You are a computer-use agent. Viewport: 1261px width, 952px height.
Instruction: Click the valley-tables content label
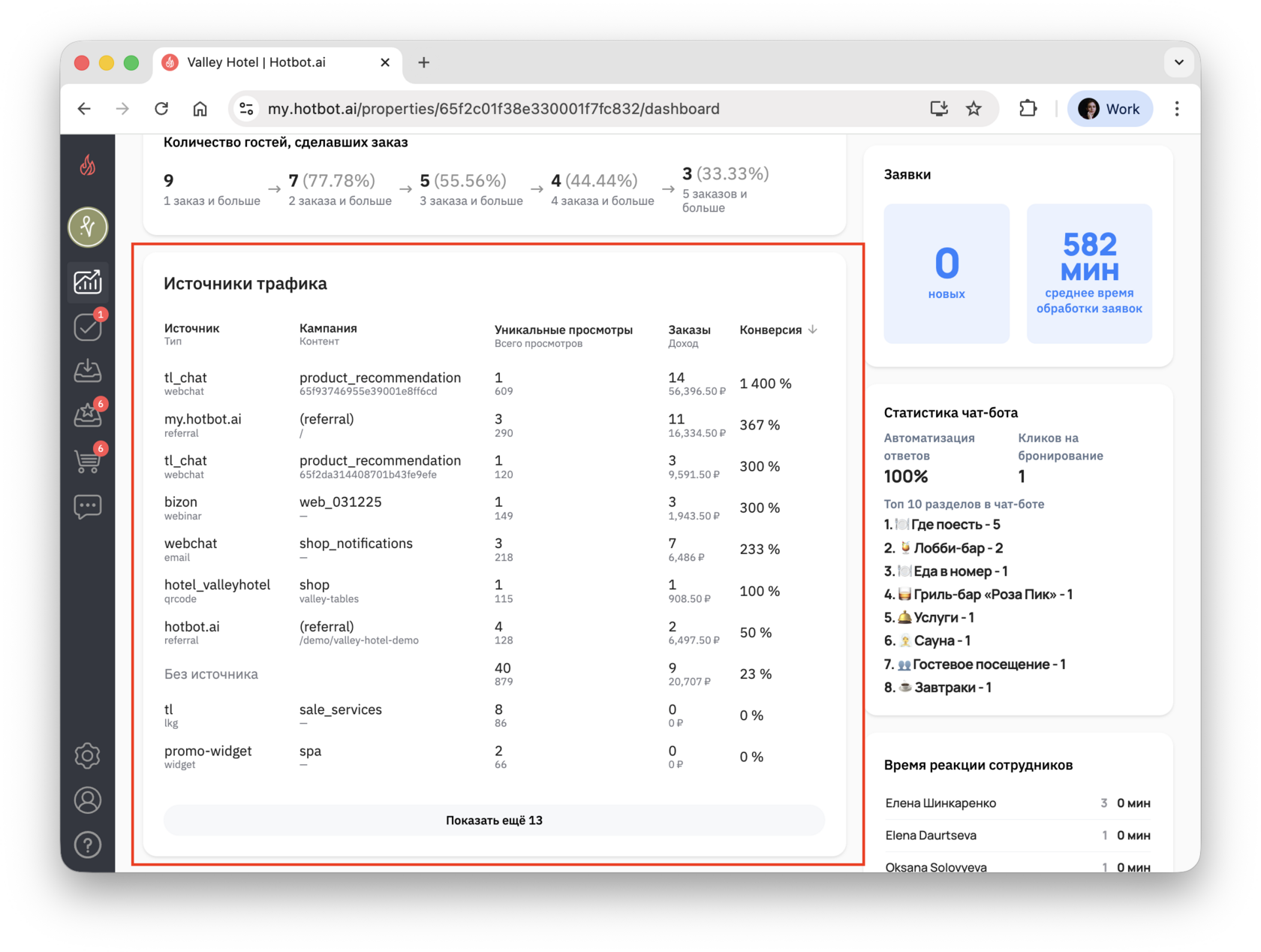point(329,599)
